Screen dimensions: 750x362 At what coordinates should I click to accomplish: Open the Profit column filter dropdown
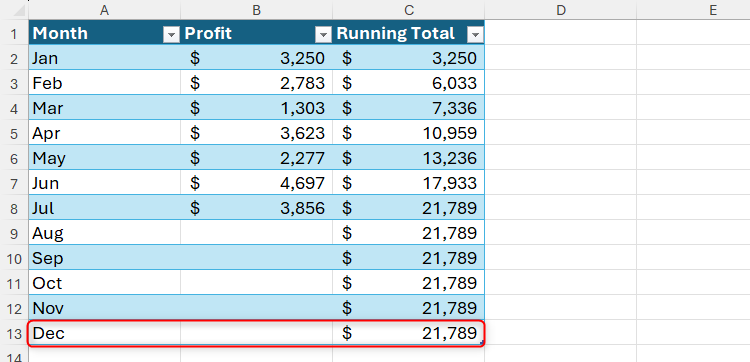point(324,34)
